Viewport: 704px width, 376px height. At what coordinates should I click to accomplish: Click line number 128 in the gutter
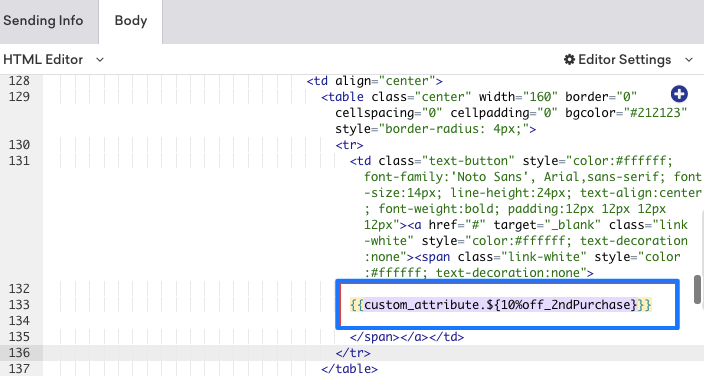coord(19,81)
